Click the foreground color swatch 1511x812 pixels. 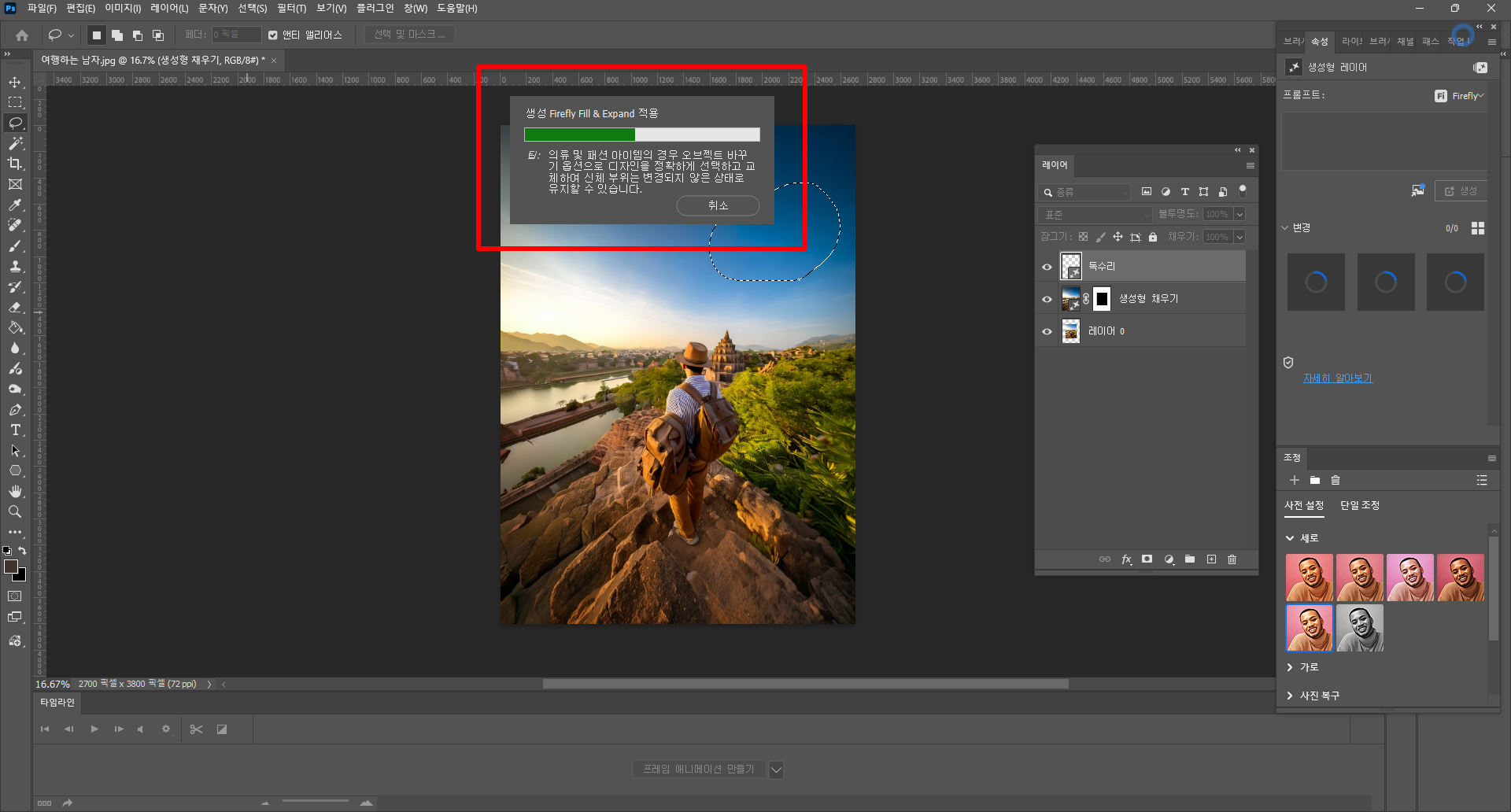click(10, 567)
